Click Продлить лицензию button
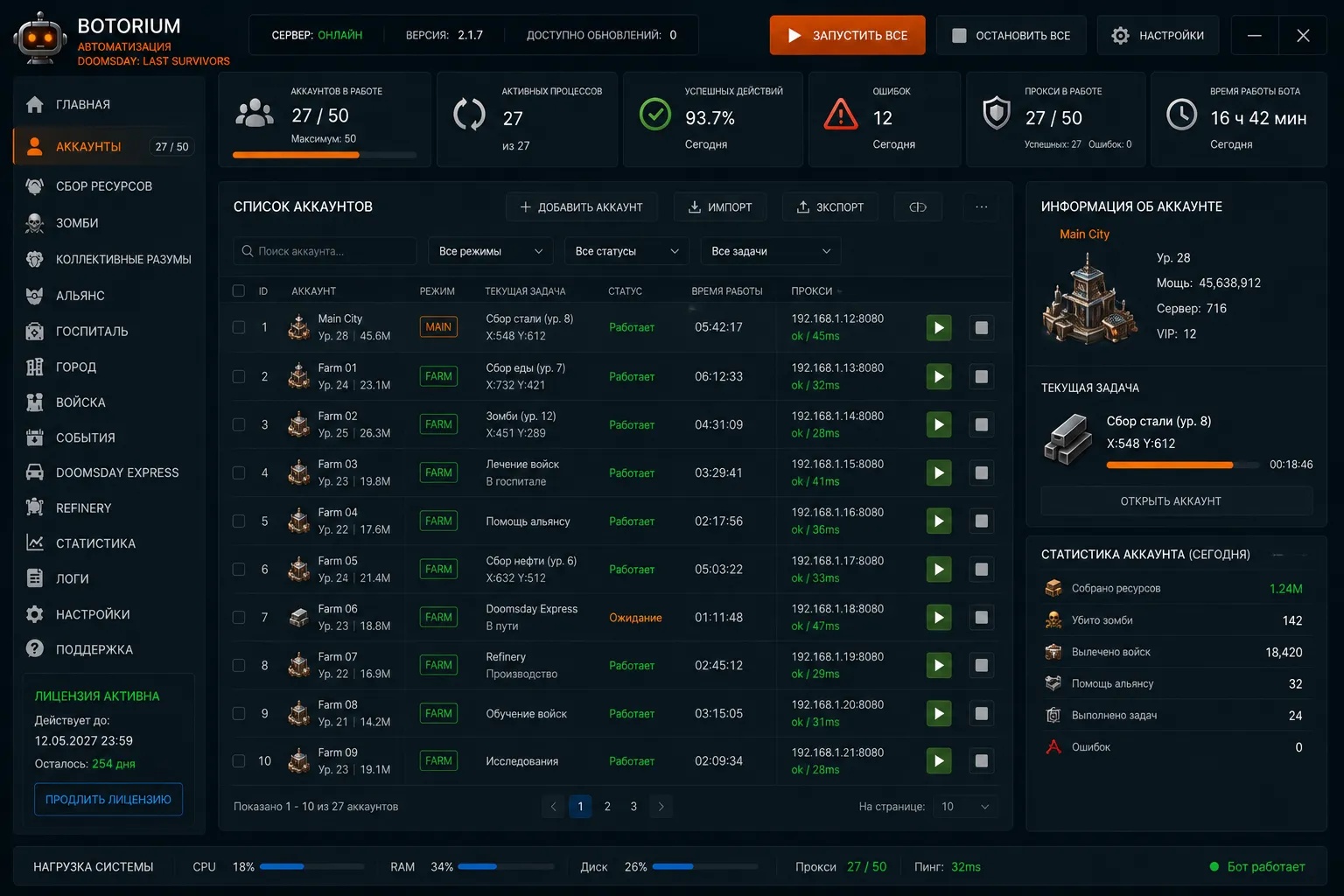The image size is (1344, 896). (108, 799)
